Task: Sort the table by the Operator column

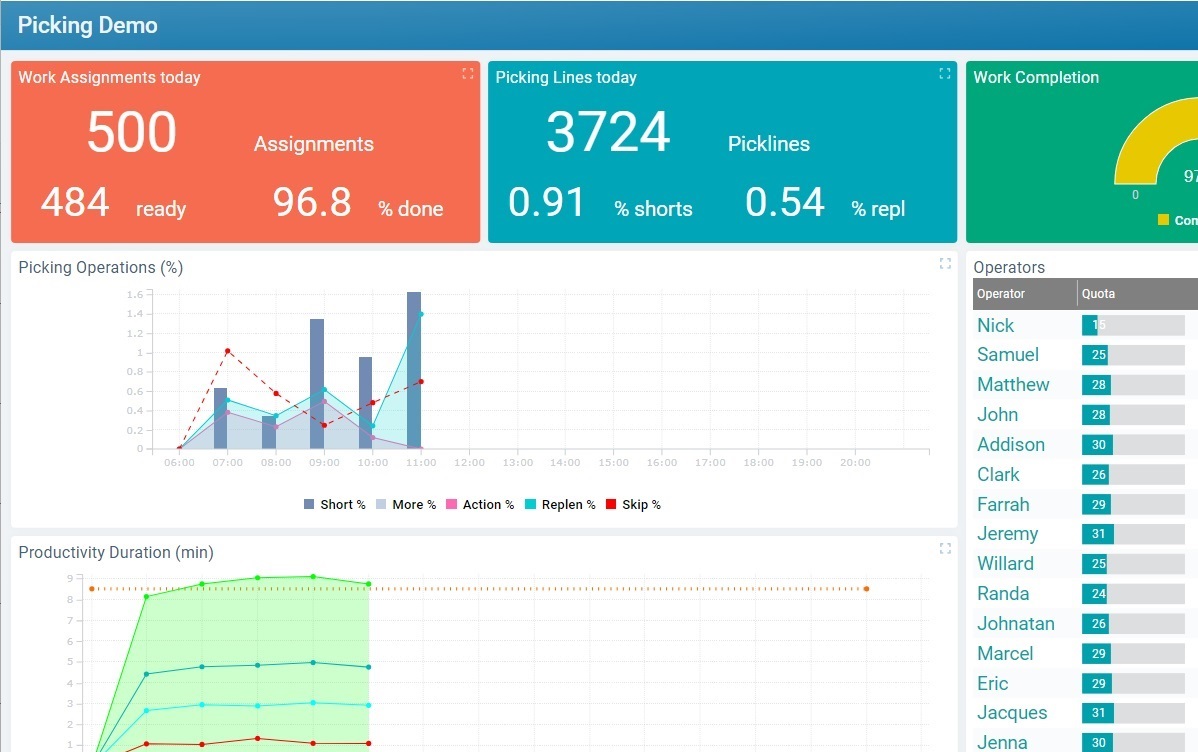Action: [x=1000, y=293]
